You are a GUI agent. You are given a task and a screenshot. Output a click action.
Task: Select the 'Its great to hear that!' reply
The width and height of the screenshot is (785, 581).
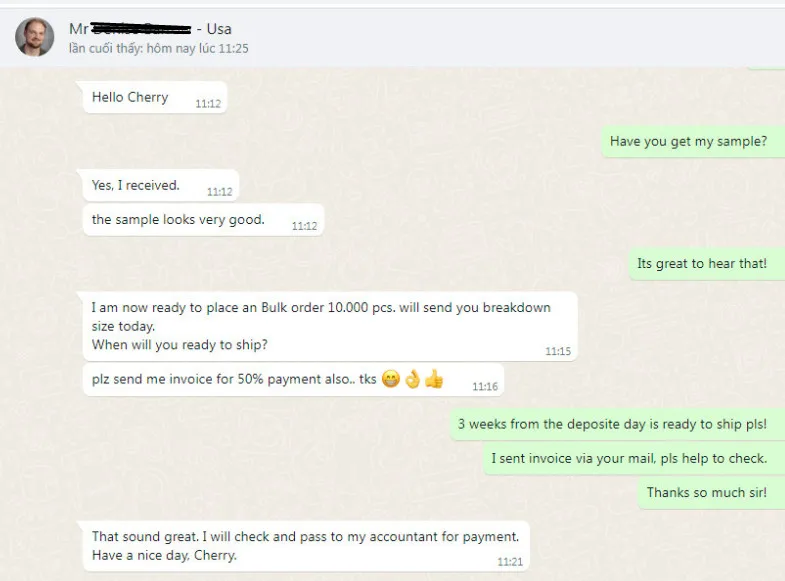click(x=707, y=264)
